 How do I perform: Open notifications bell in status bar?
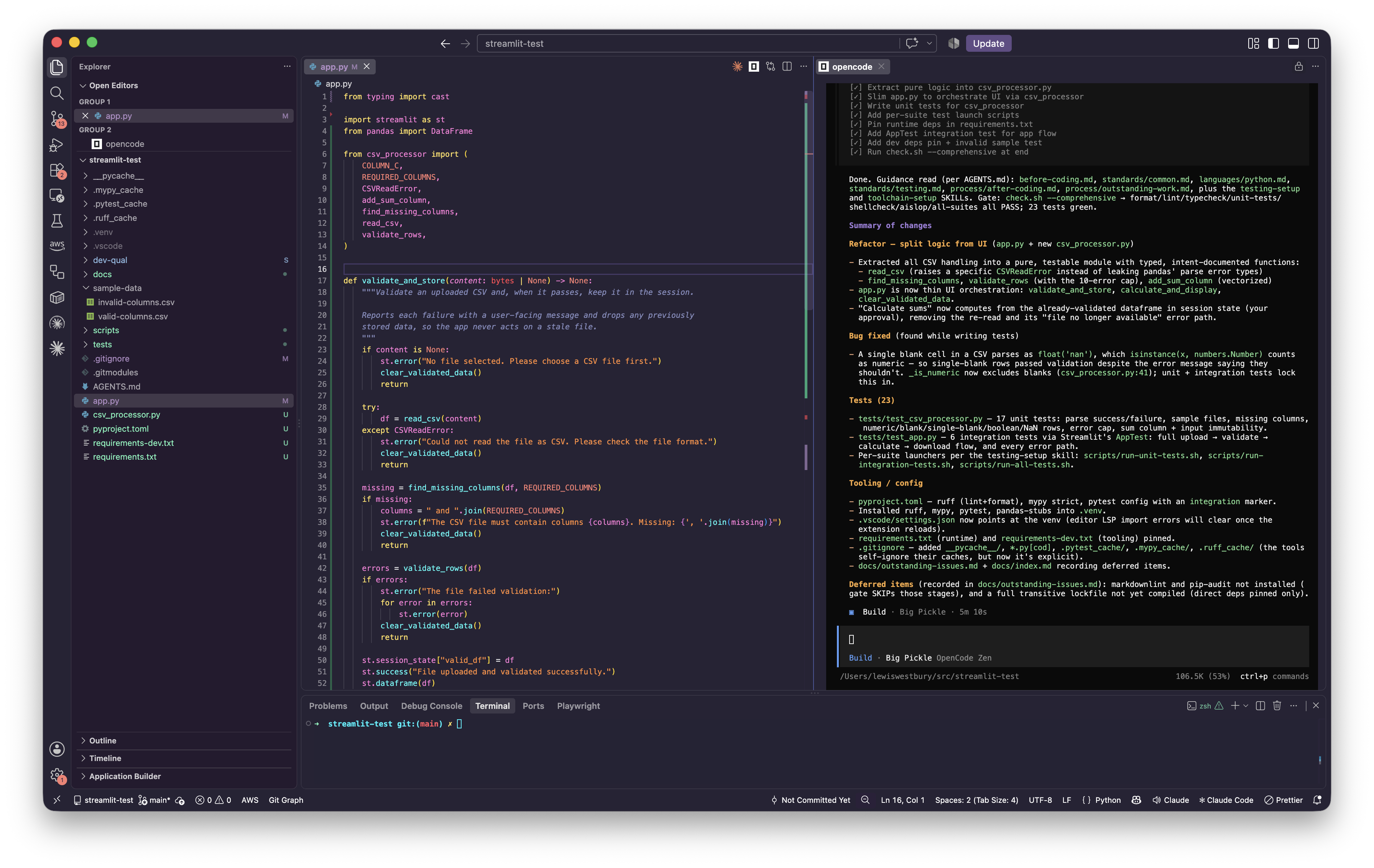(x=1318, y=800)
